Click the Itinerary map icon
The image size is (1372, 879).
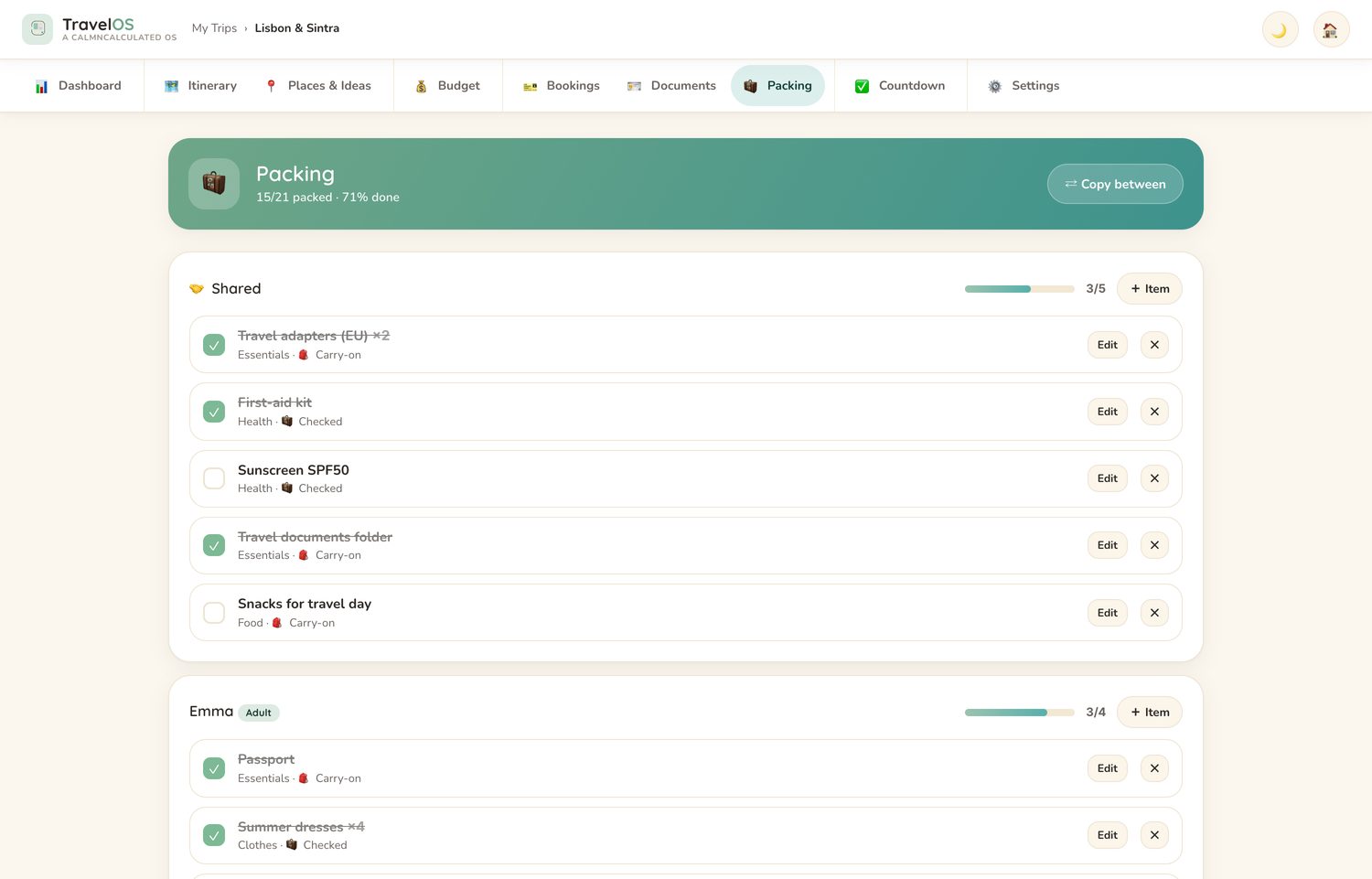tap(171, 86)
